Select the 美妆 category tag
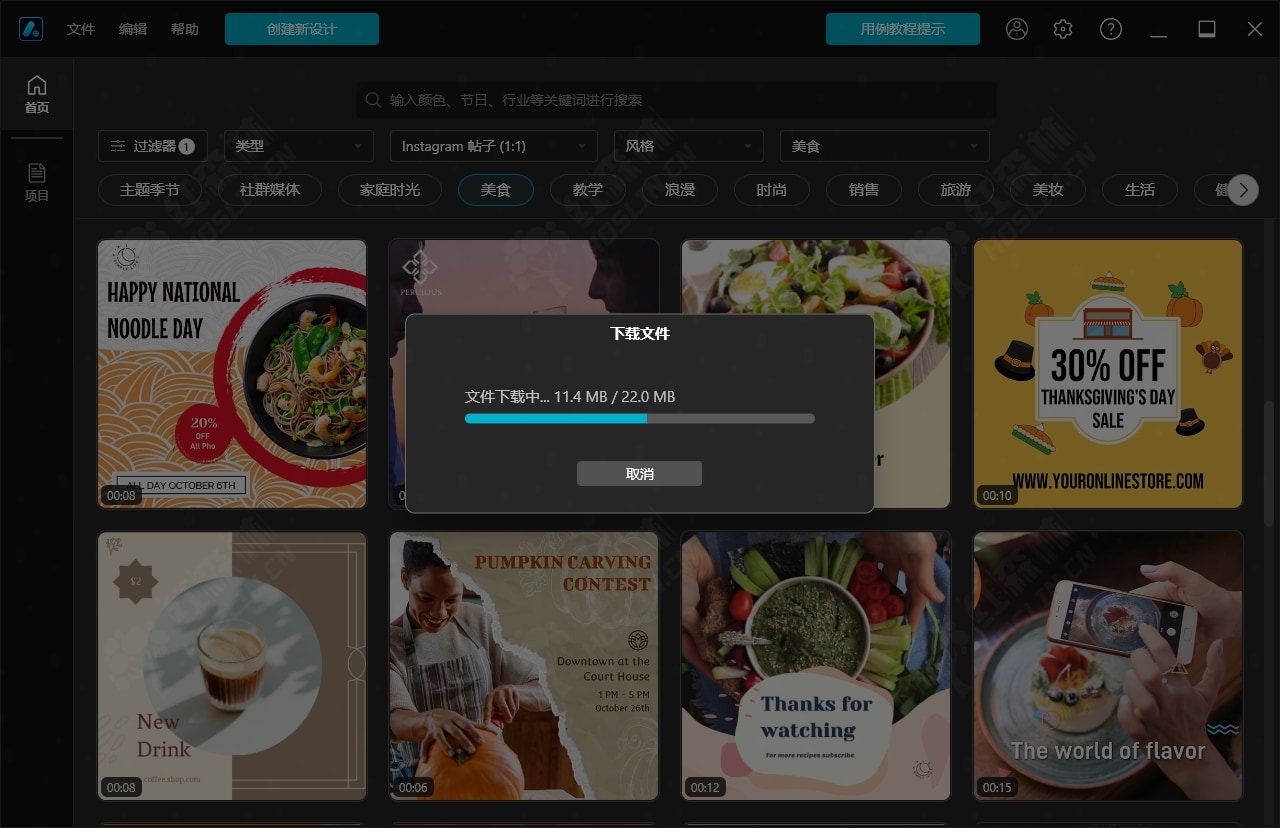The height and width of the screenshot is (828, 1280). point(1048,189)
